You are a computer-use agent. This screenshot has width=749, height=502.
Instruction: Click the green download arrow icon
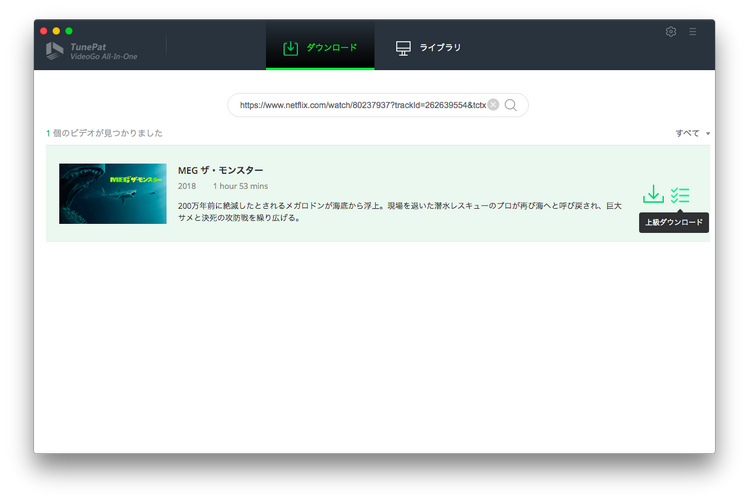coord(653,194)
